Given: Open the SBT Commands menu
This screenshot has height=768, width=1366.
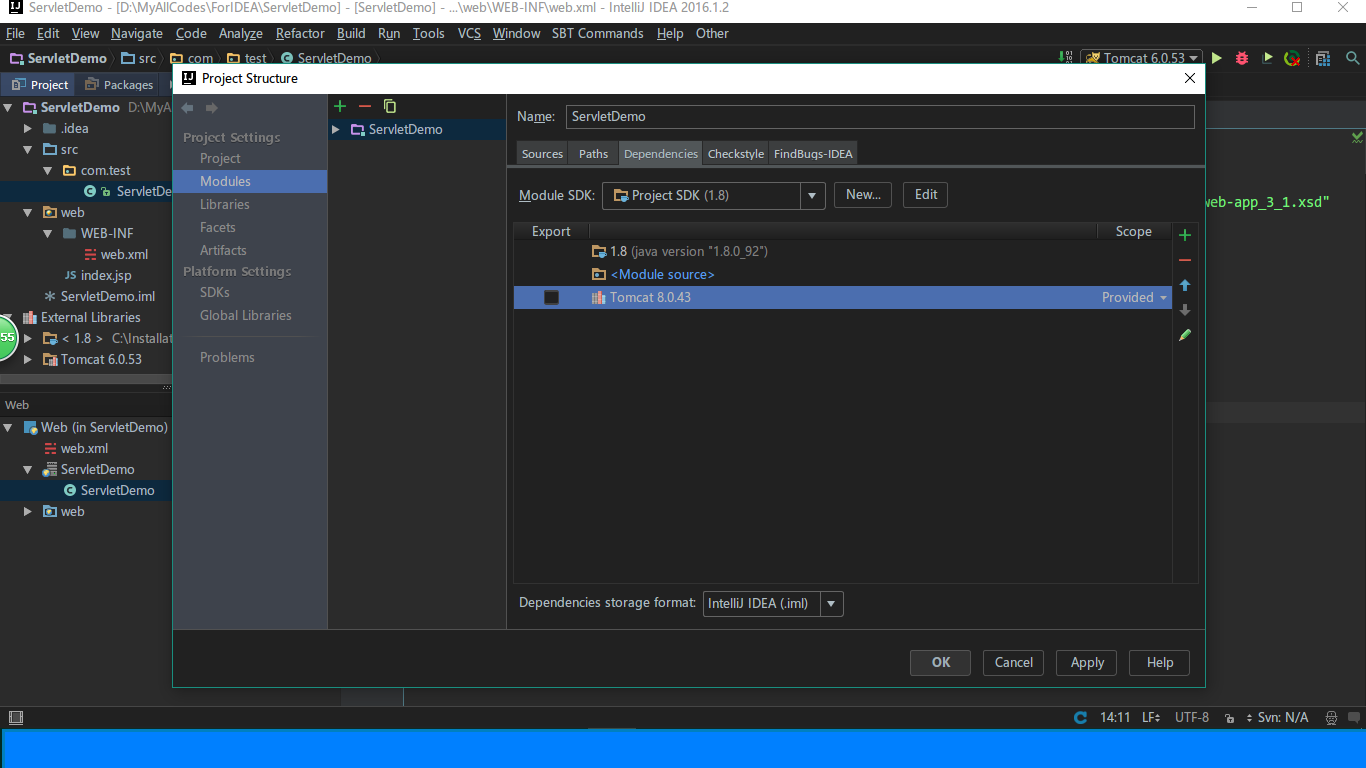Looking at the screenshot, I should pyautogui.click(x=597, y=33).
